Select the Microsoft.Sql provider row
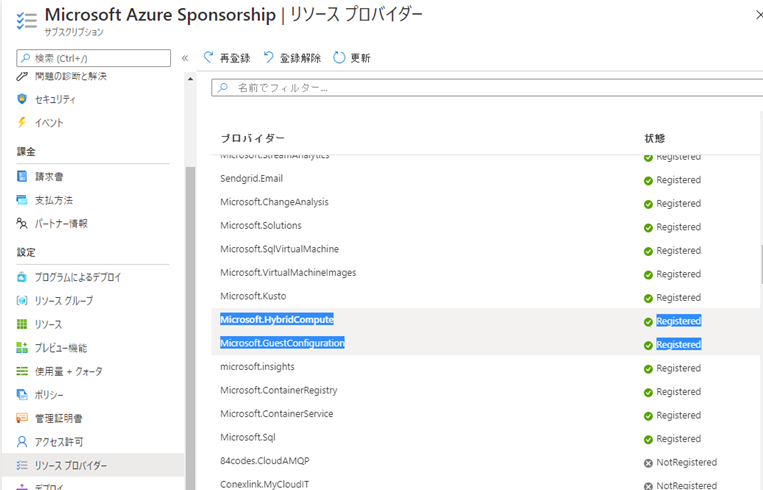The image size is (763, 490). click(486, 437)
